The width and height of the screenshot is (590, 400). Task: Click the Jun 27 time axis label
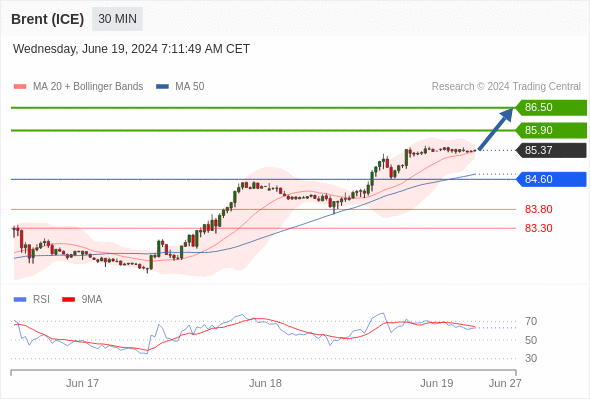(505, 383)
